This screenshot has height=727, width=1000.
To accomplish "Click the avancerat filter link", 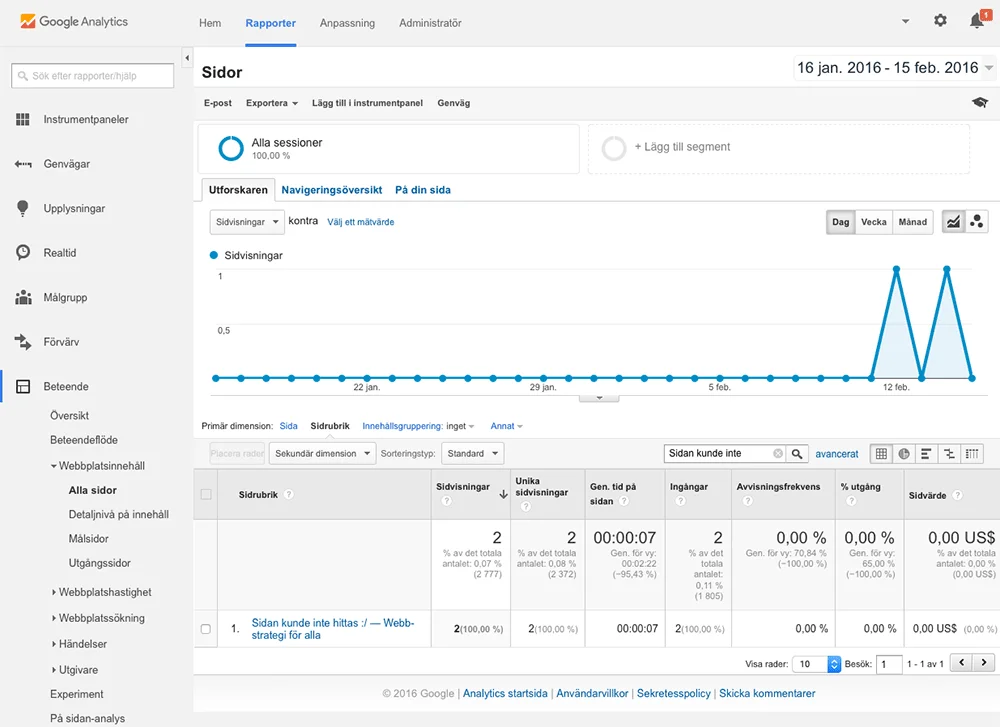I will 837,454.
